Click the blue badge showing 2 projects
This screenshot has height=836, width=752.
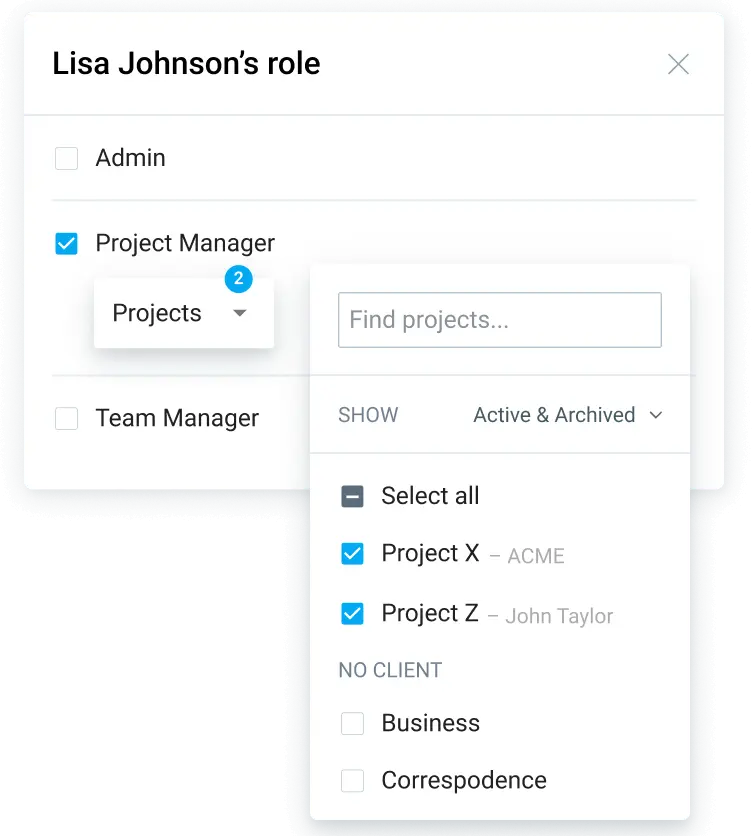pyautogui.click(x=238, y=280)
